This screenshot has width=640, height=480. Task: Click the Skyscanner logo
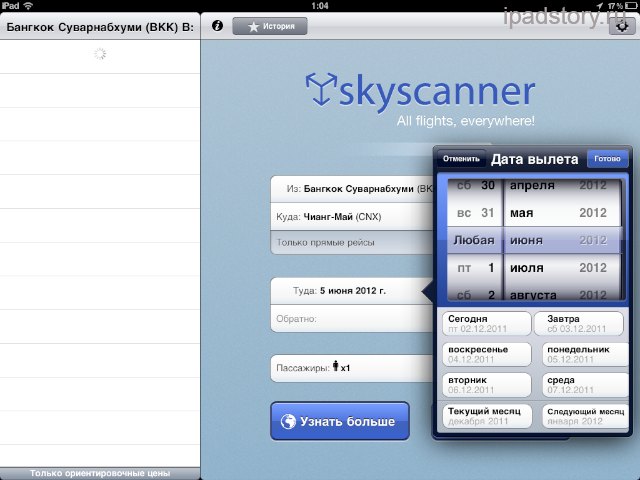[420, 92]
